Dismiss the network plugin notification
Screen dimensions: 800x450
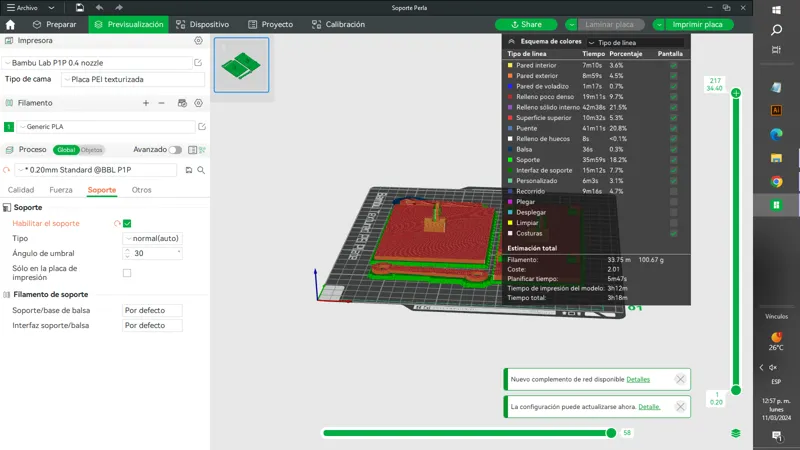pos(680,379)
